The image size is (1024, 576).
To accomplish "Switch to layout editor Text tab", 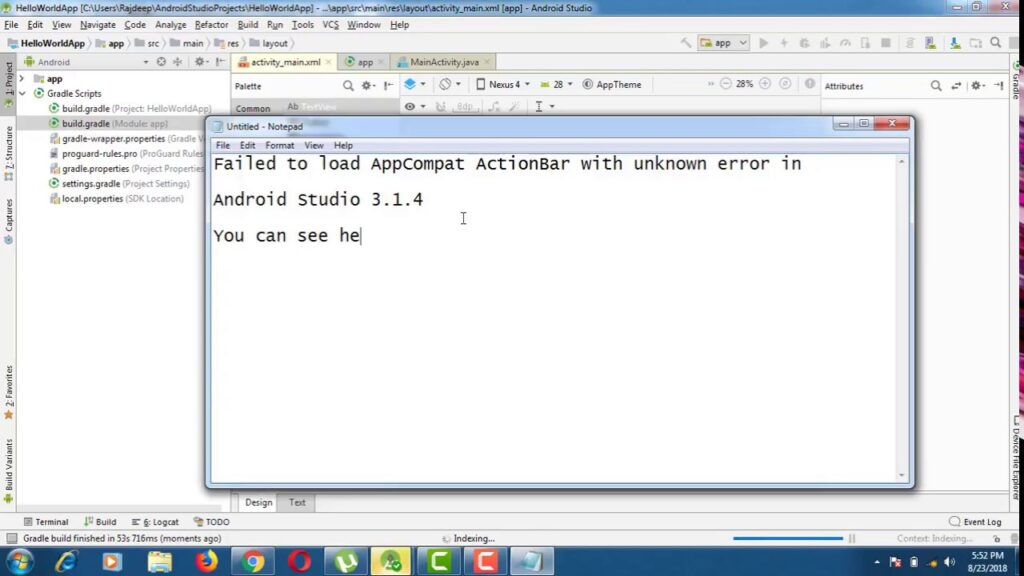I will pyautogui.click(x=297, y=502).
